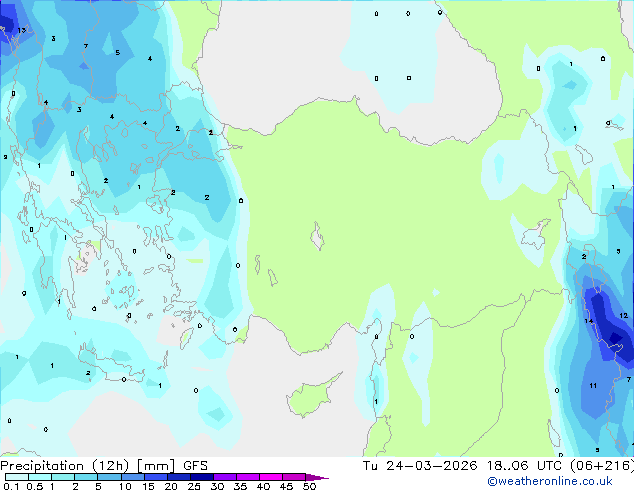Click the 'GFS' model label

(x=195, y=466)
